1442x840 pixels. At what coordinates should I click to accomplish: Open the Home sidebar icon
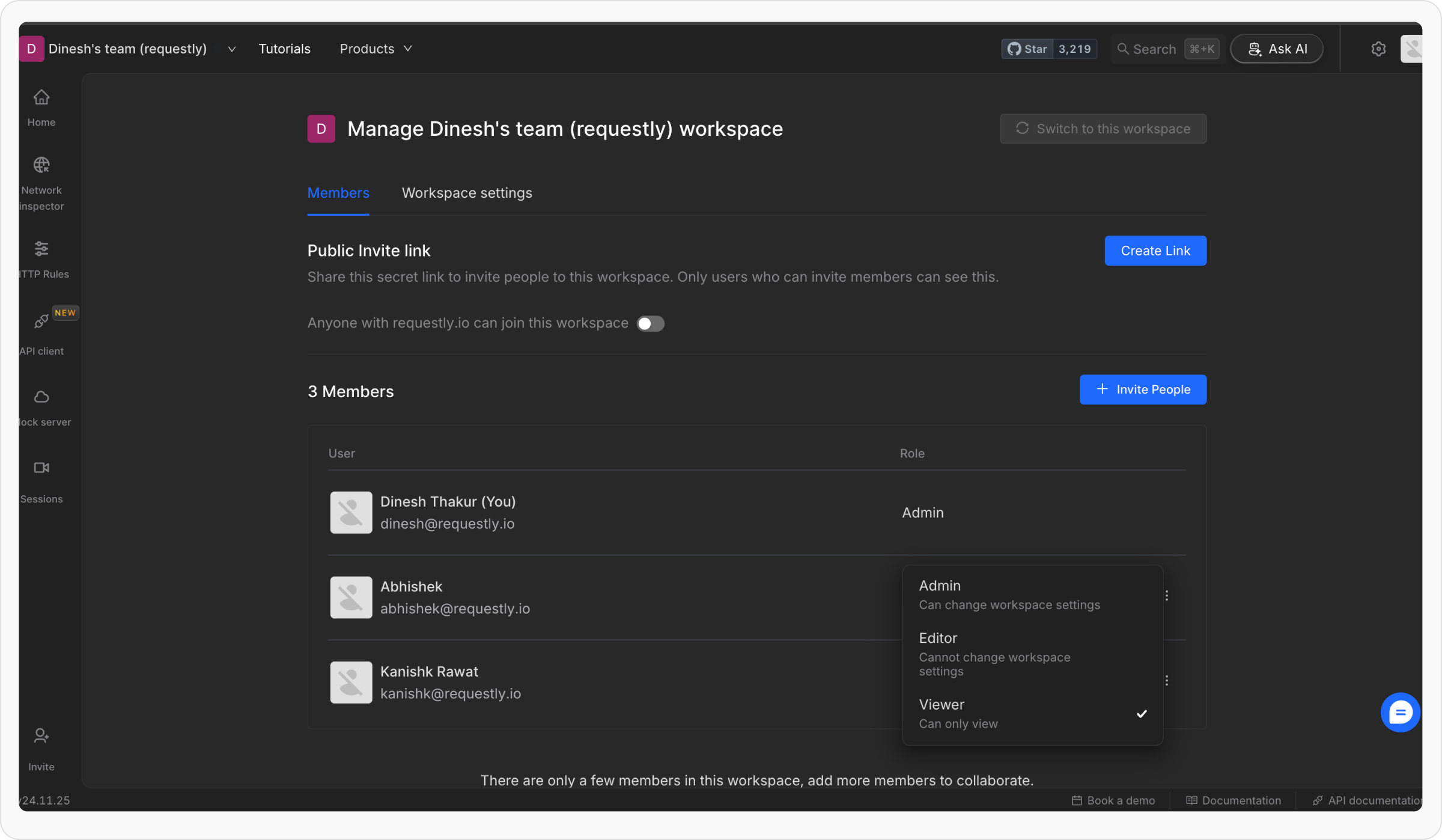(41, 97)
